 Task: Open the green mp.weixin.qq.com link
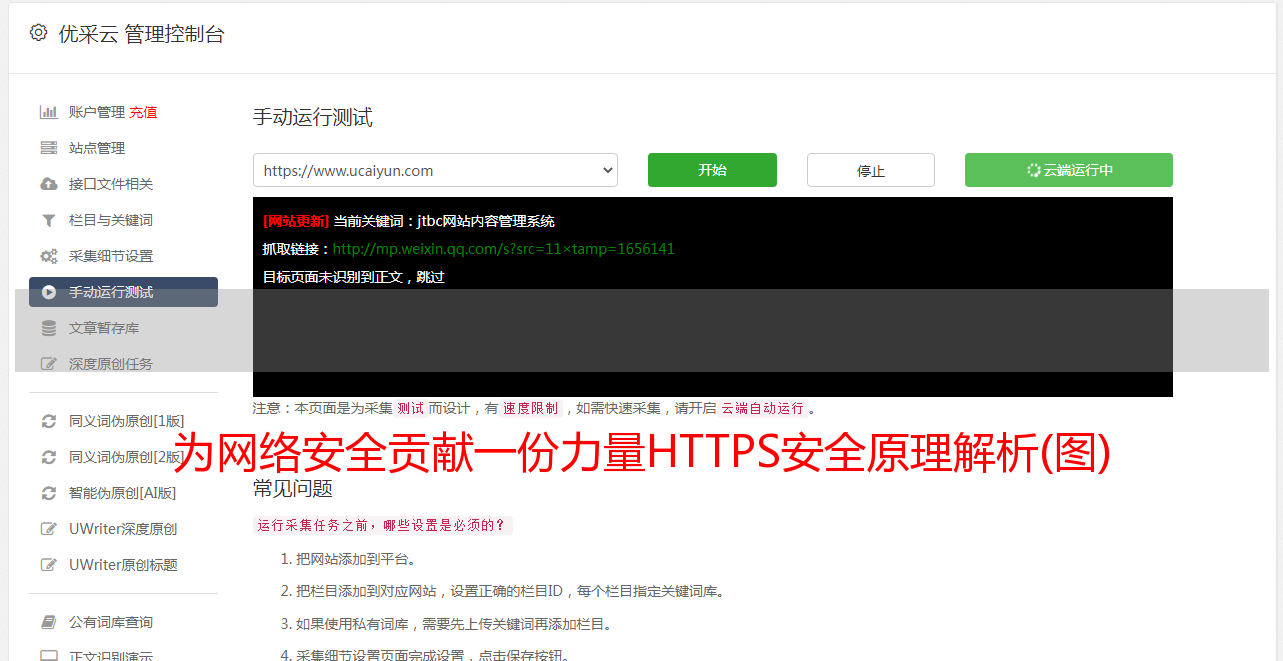tap(504, 249)
